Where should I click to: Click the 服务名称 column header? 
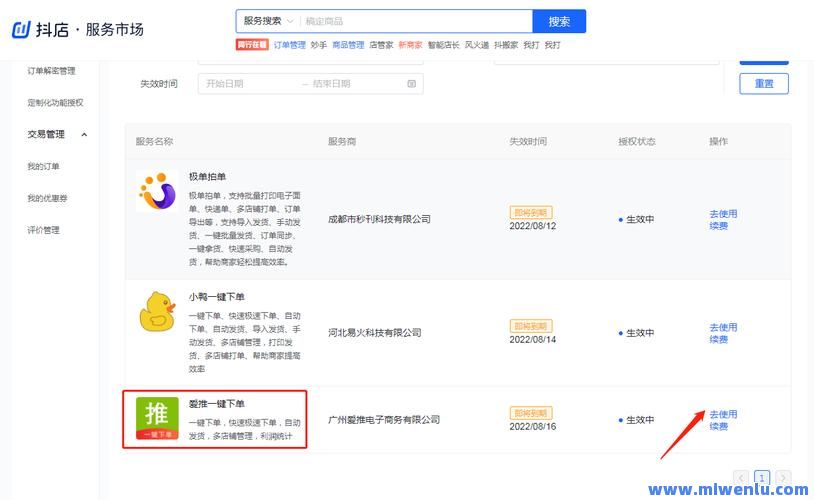click(154, 141)
